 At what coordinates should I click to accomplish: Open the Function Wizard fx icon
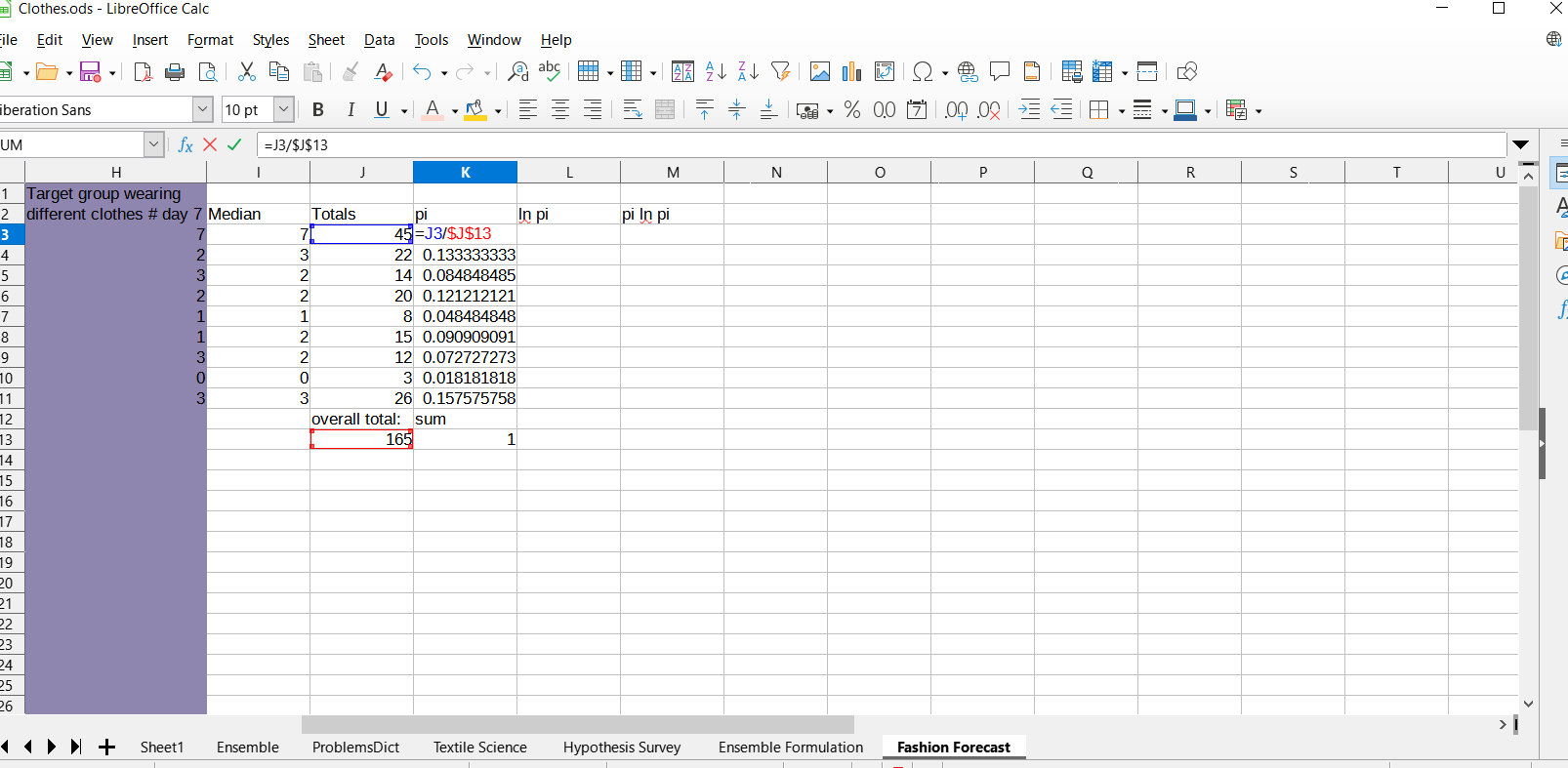[186, 144]
